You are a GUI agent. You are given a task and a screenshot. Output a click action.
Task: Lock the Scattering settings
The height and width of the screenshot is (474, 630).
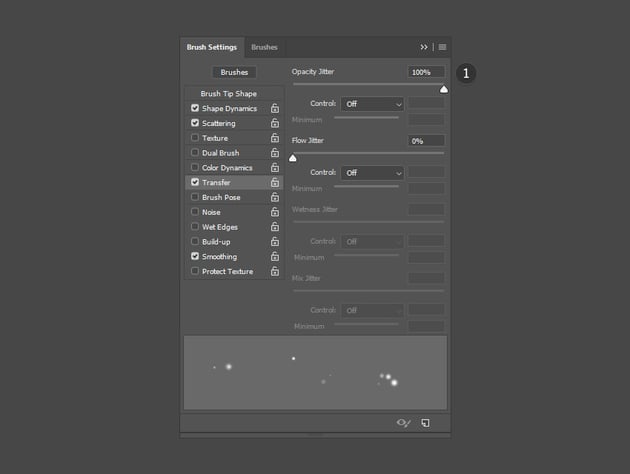pos(275,123)
